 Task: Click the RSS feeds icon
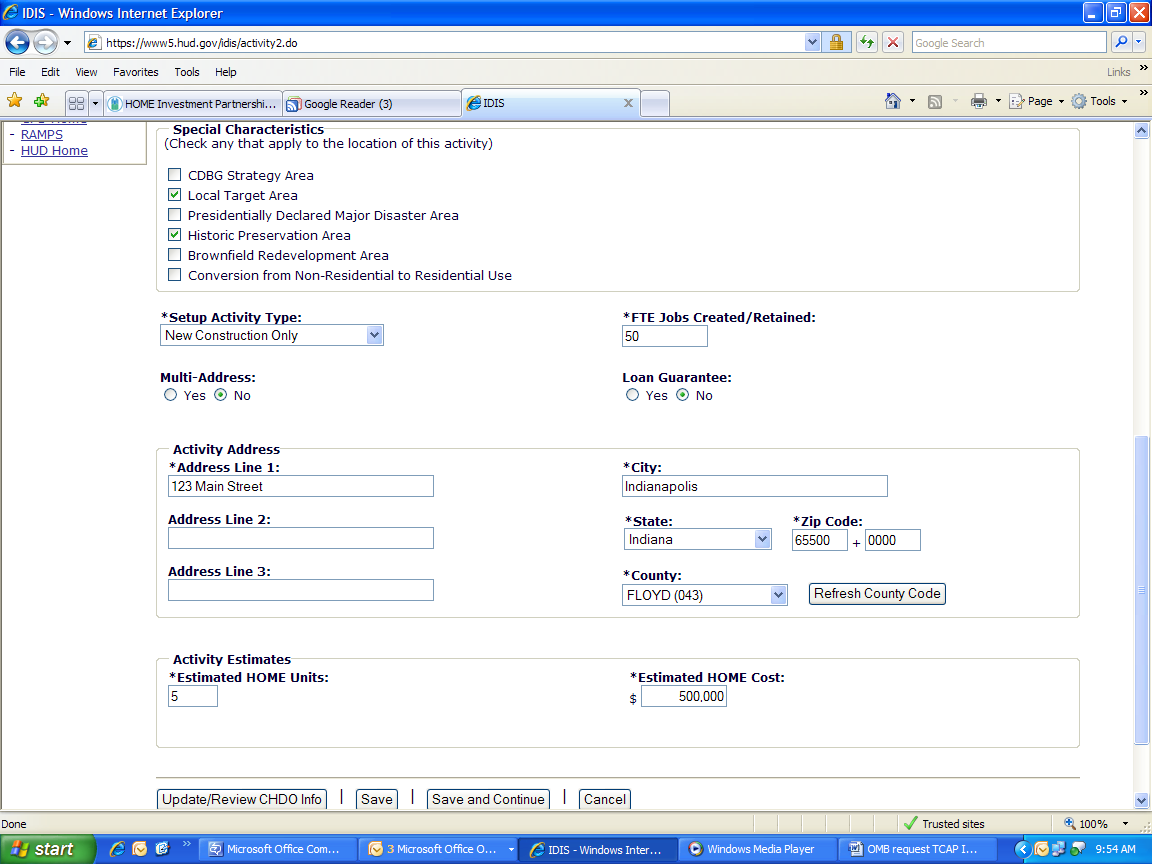tap(935, 101)
